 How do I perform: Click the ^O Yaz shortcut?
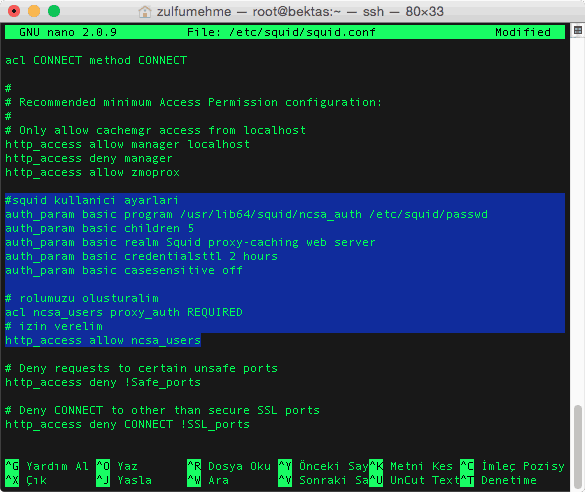[117, 466]
